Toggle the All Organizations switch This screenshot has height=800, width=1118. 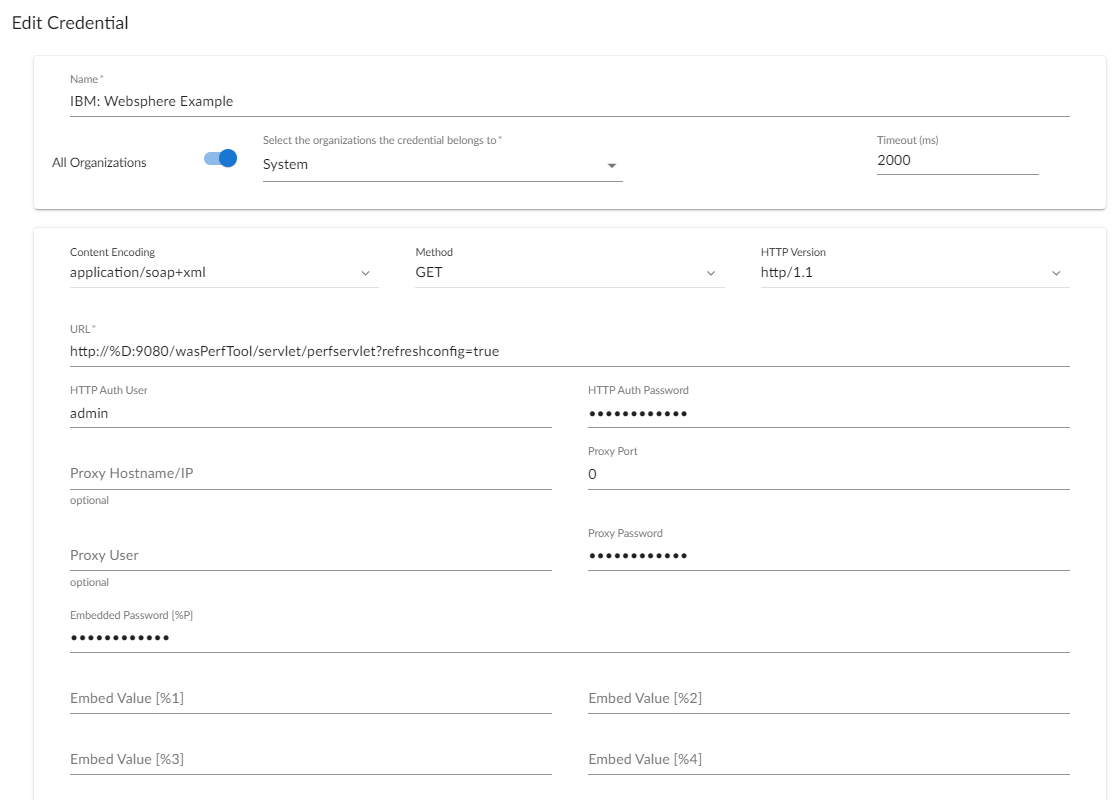pos(220,158)
